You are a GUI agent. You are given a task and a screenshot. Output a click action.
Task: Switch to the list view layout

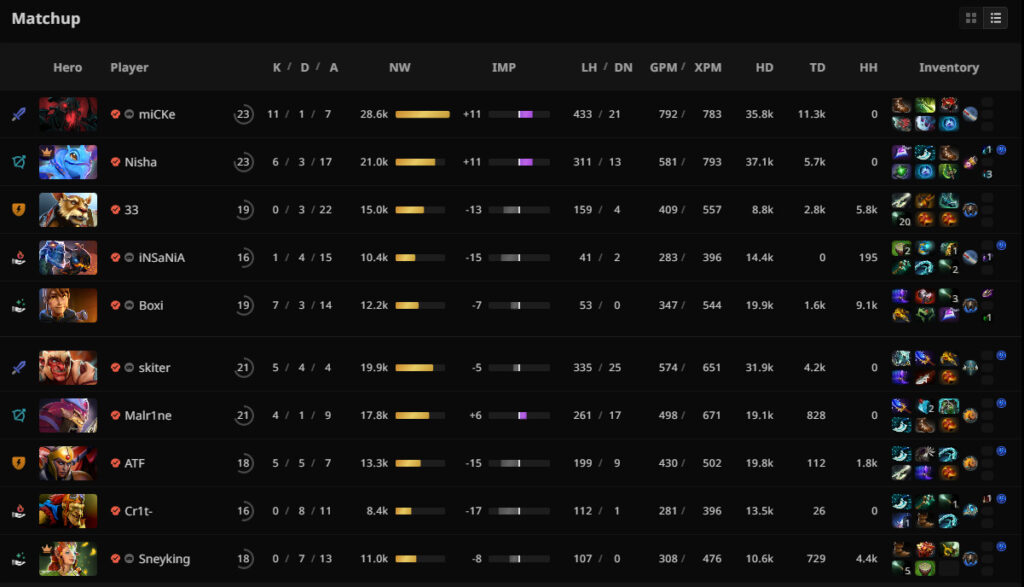[996, 18]
